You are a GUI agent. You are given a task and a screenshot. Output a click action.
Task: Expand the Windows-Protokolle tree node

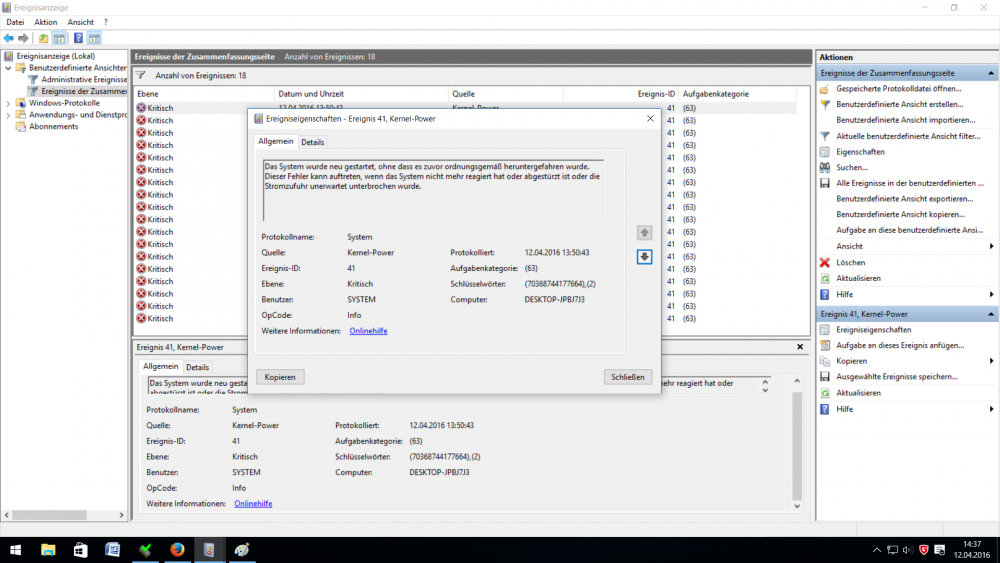coord(9,103)
